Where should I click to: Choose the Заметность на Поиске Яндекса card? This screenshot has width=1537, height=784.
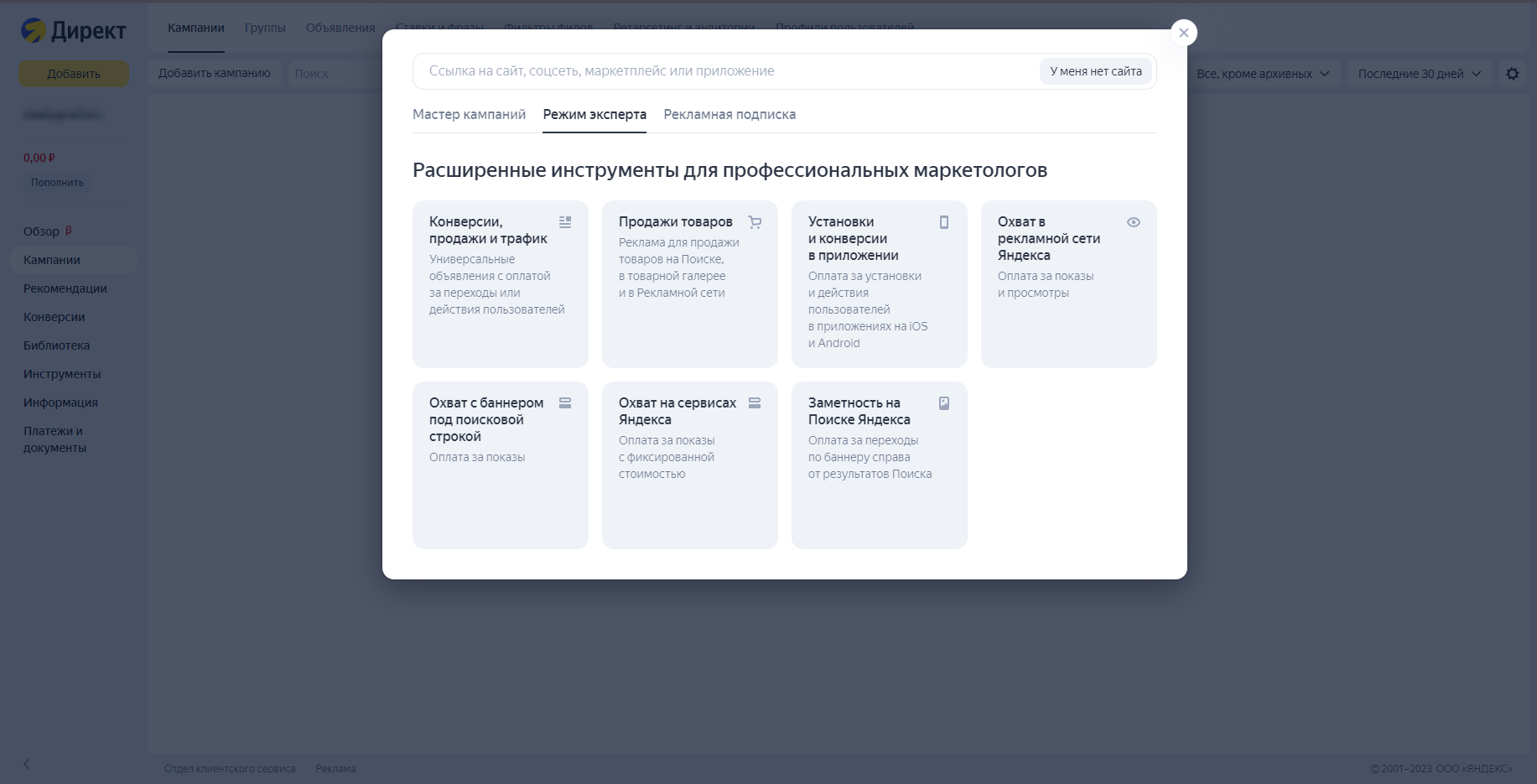click(x=880, y=465)
